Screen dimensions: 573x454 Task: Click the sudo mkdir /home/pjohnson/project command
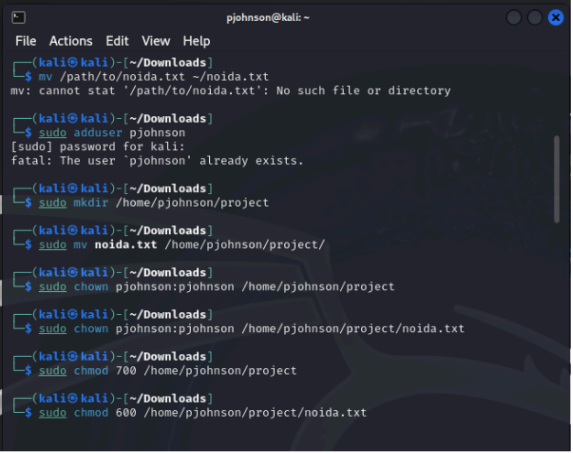154,203
